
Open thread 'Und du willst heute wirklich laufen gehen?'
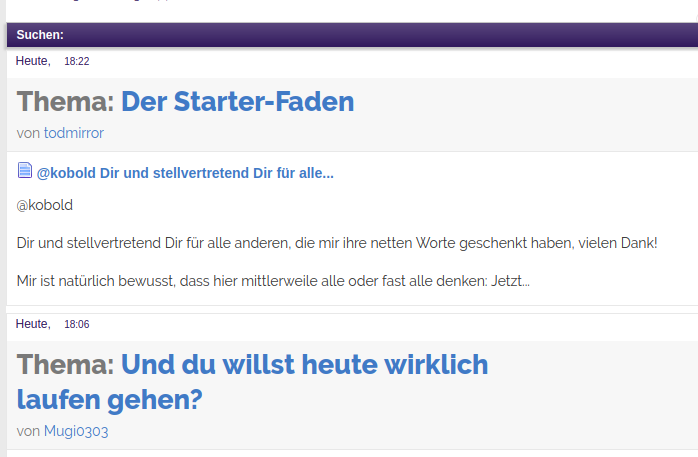[304, 365]
